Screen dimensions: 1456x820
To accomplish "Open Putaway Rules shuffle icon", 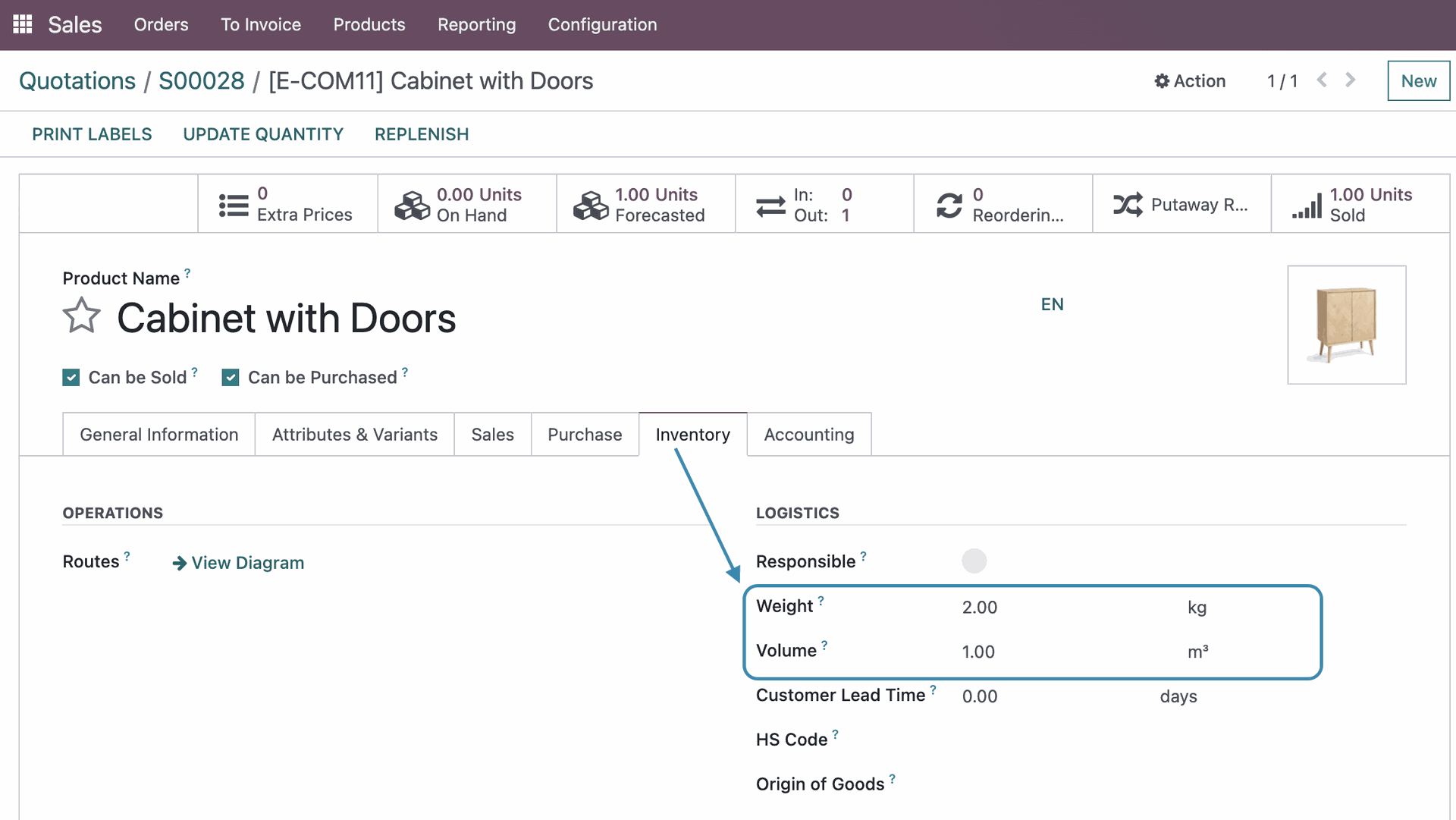I will pos(1128,205).
